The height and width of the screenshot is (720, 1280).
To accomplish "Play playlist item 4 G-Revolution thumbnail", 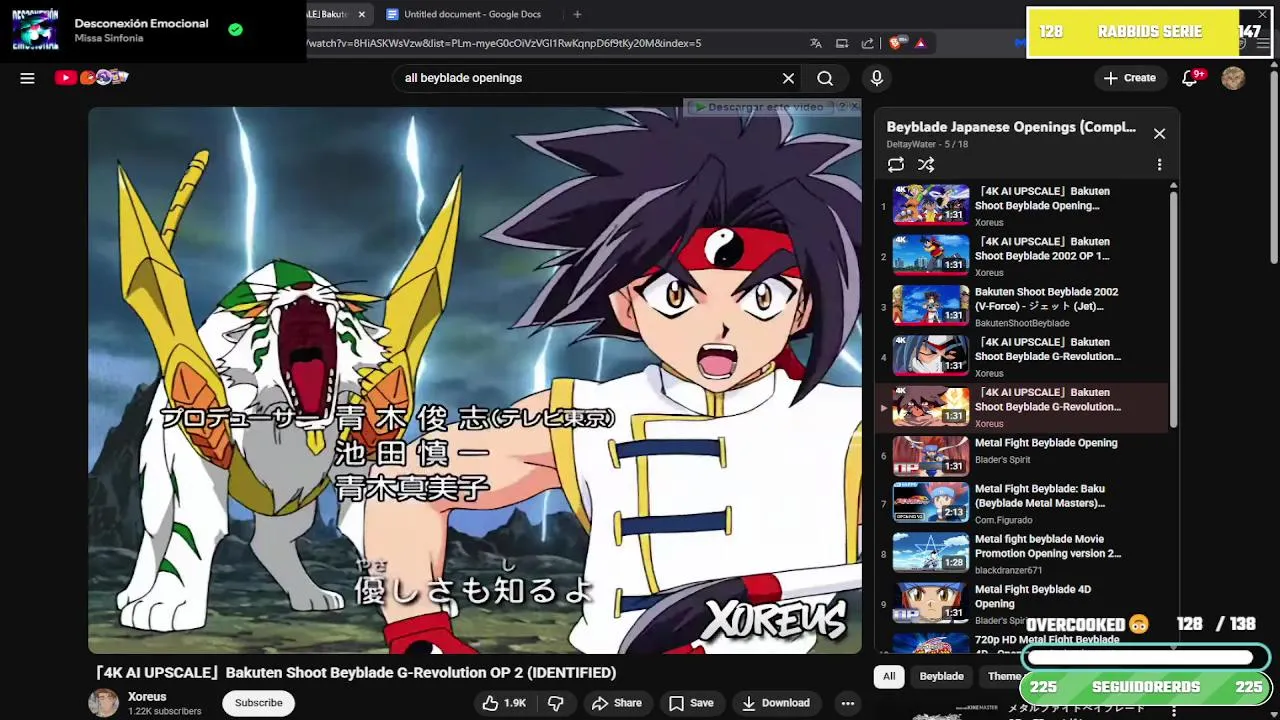I will pyautogui.click(x=931, y=355).
